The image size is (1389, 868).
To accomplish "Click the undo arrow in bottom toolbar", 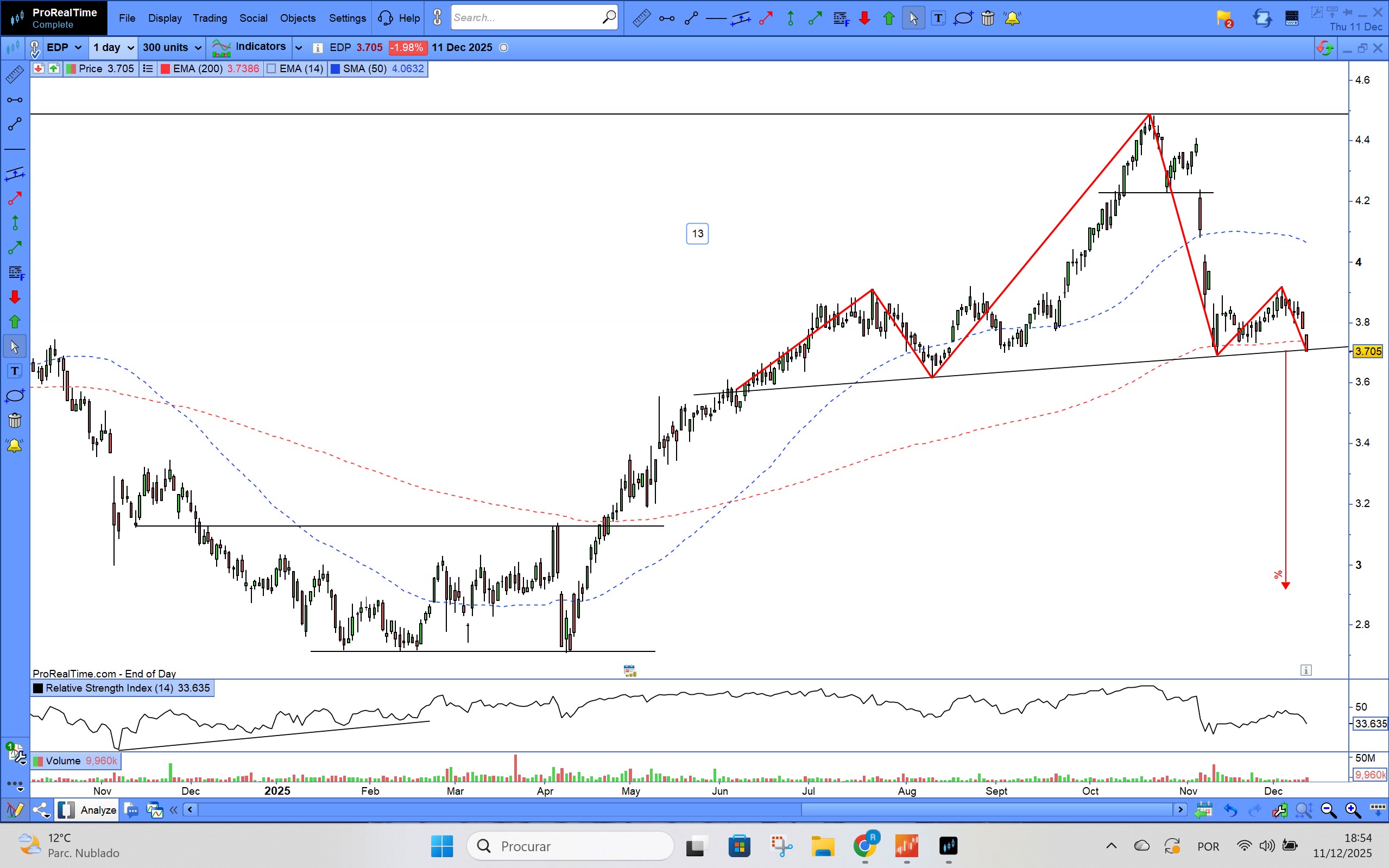I will point(1230,810).
